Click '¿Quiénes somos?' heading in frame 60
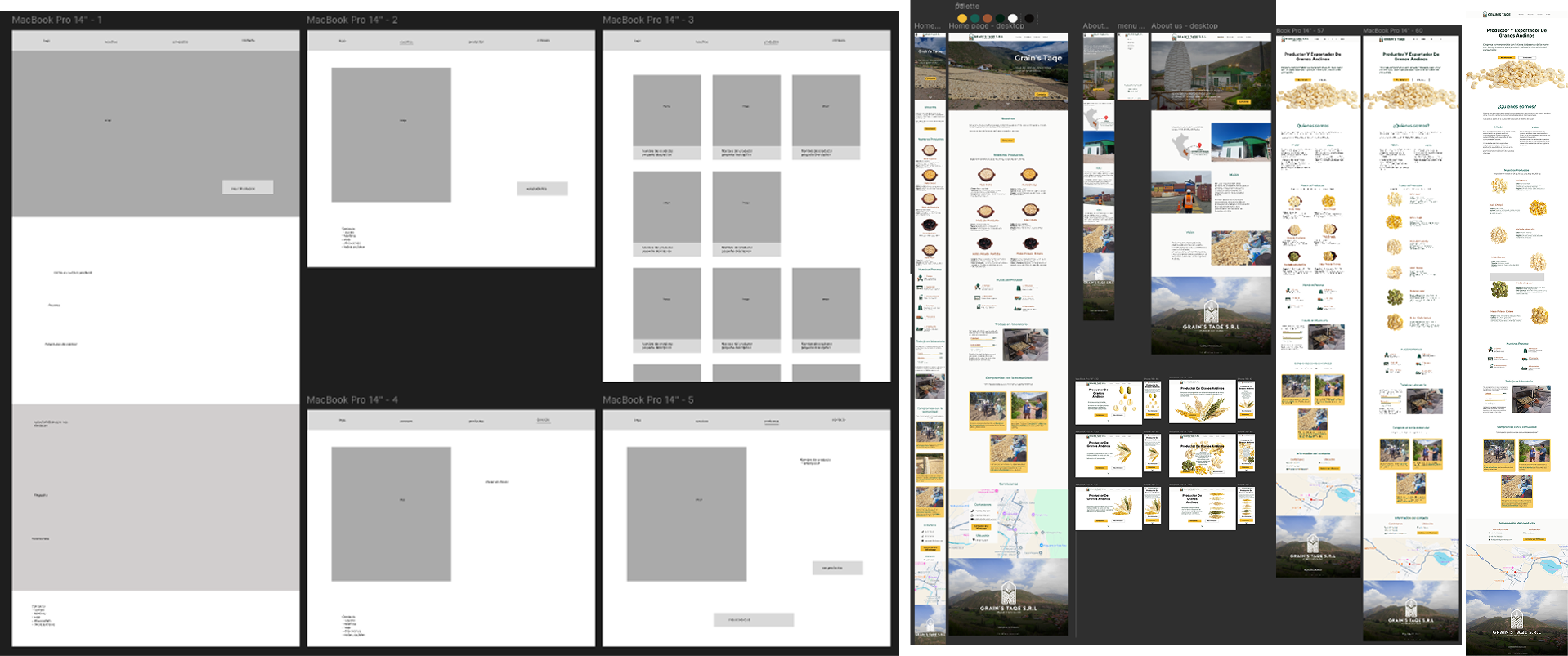 (x=1411, y=126)
